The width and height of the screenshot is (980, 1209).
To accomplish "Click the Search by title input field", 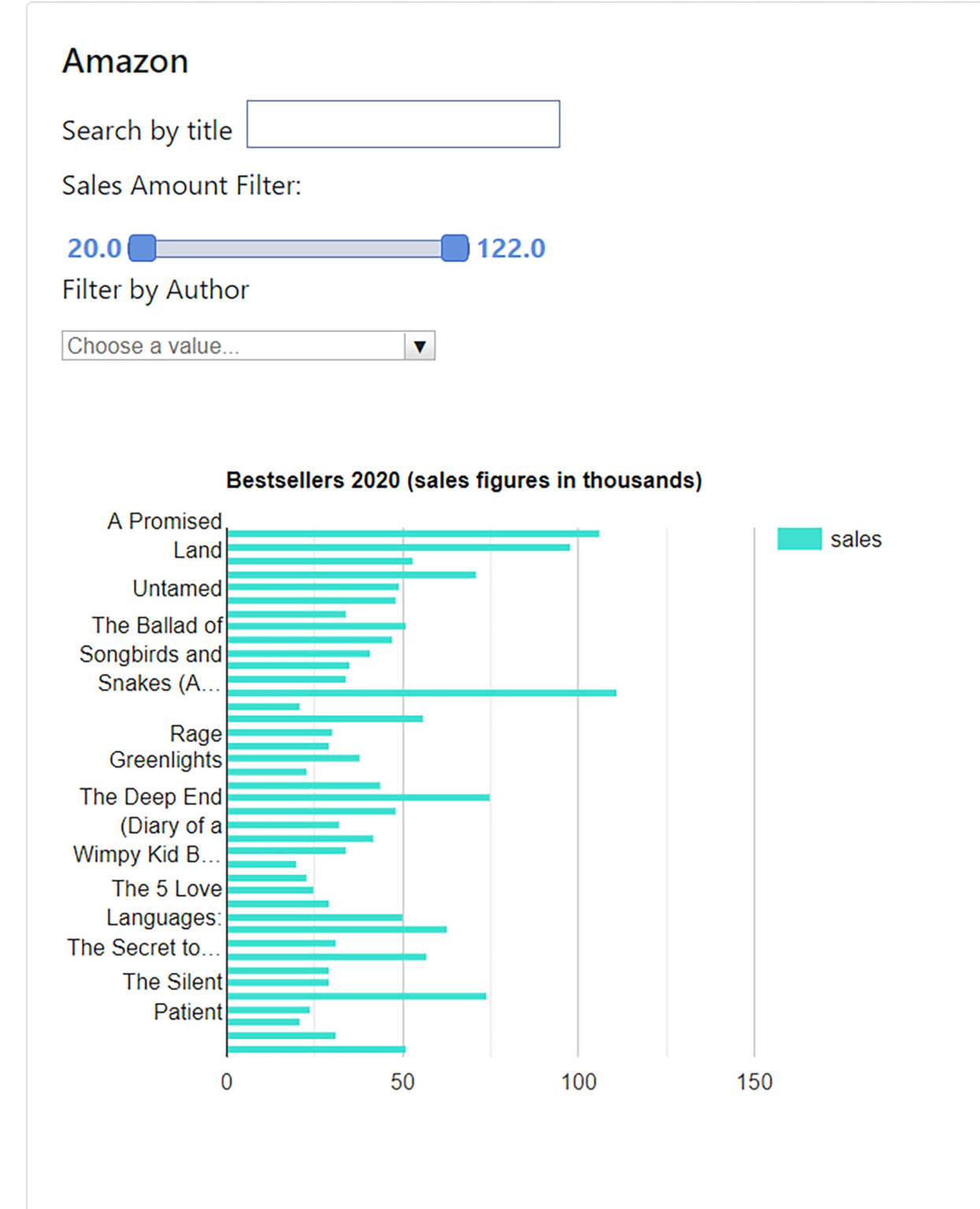I will point(403,124).
